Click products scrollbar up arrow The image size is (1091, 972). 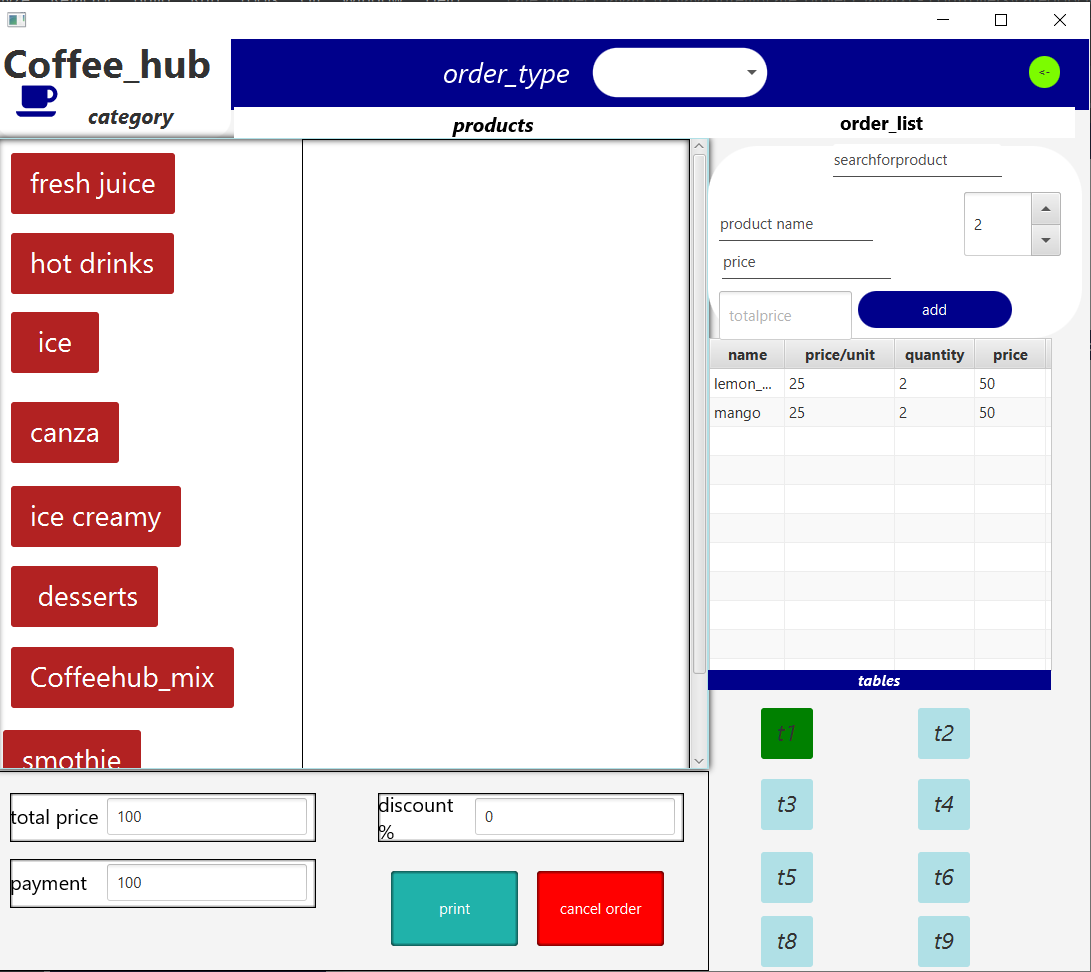[x=699, y=147]
